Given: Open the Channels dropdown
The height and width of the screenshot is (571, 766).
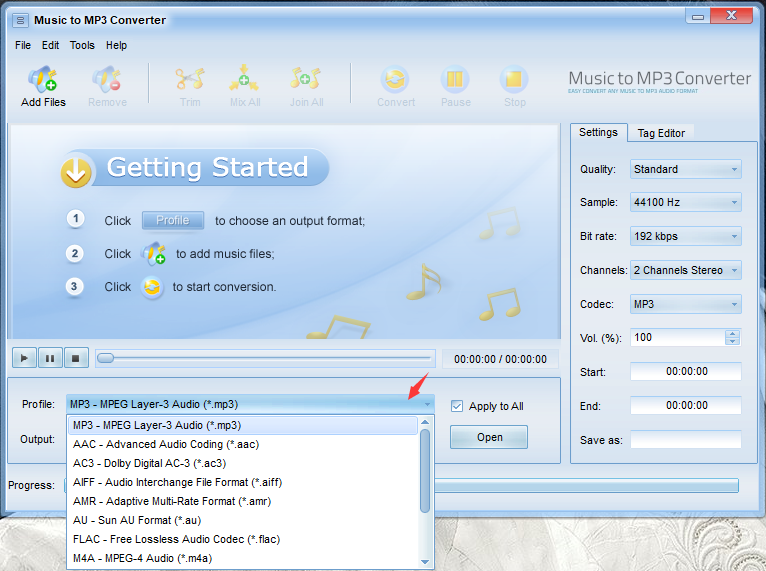Looking at the screenshot, I should click(686, 271).
